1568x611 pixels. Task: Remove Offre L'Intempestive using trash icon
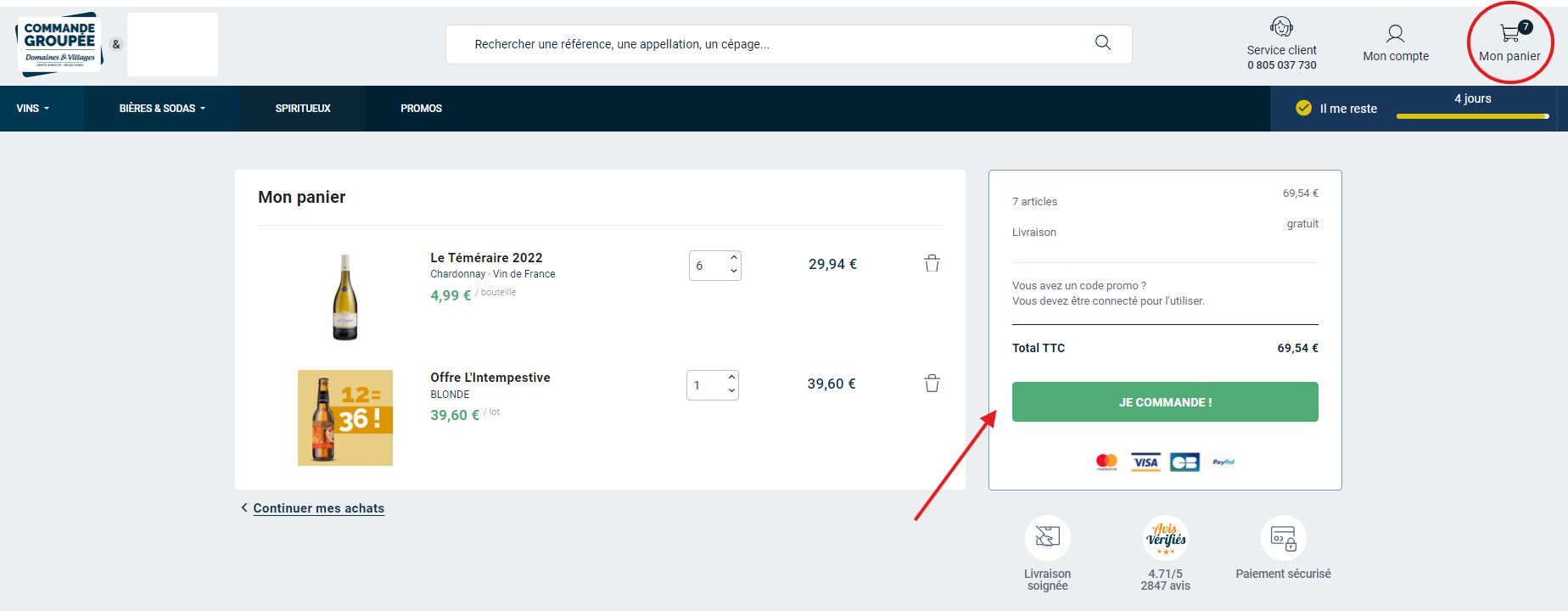pyautogui.click(x=932, y=384)
